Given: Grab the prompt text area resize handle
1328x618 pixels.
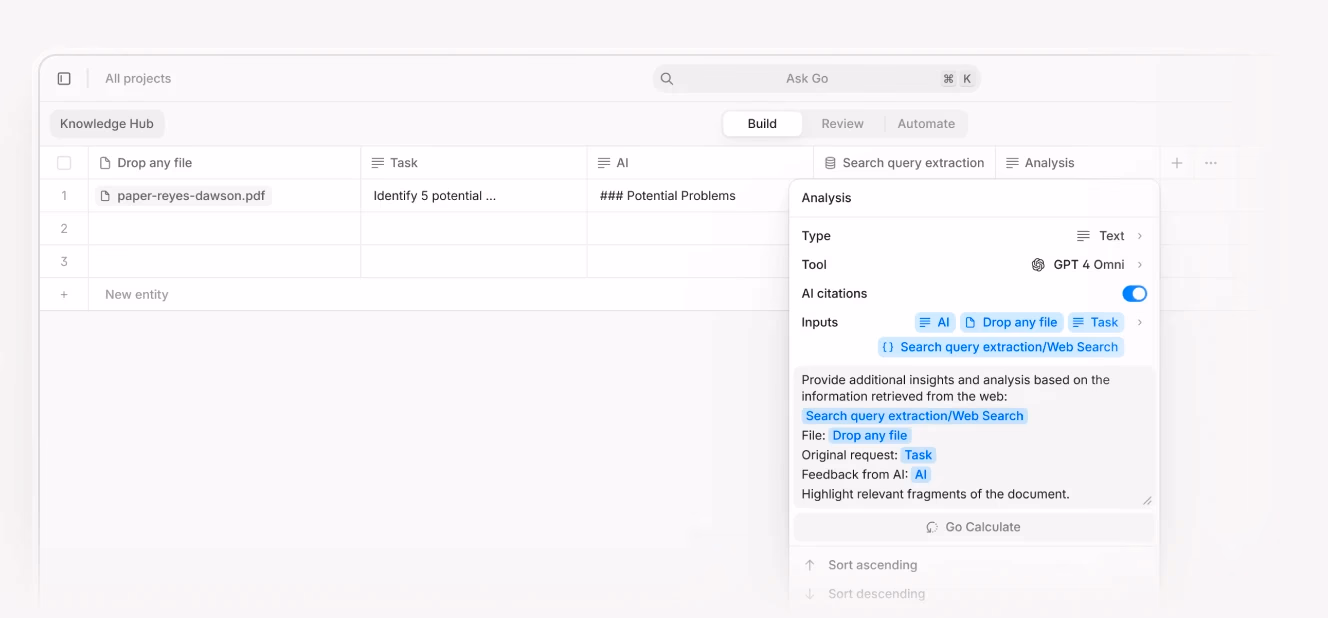Looking at the screenshot, I should click(1147, 500).
